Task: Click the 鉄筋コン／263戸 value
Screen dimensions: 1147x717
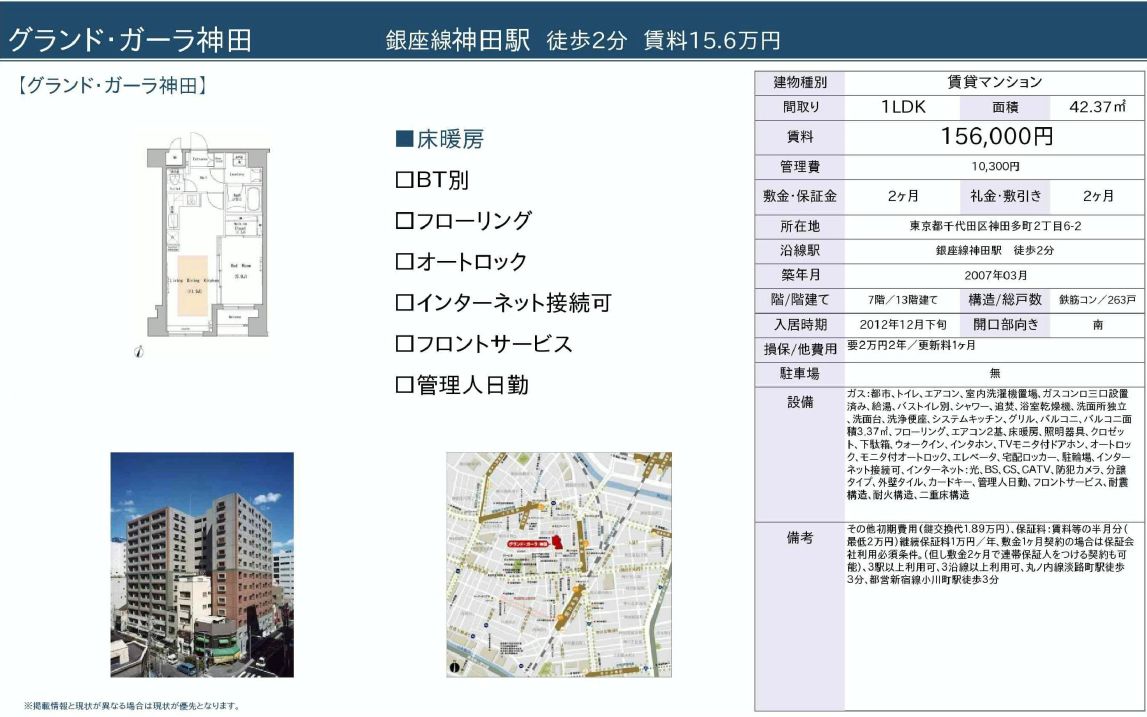Action: [1097, 300]
